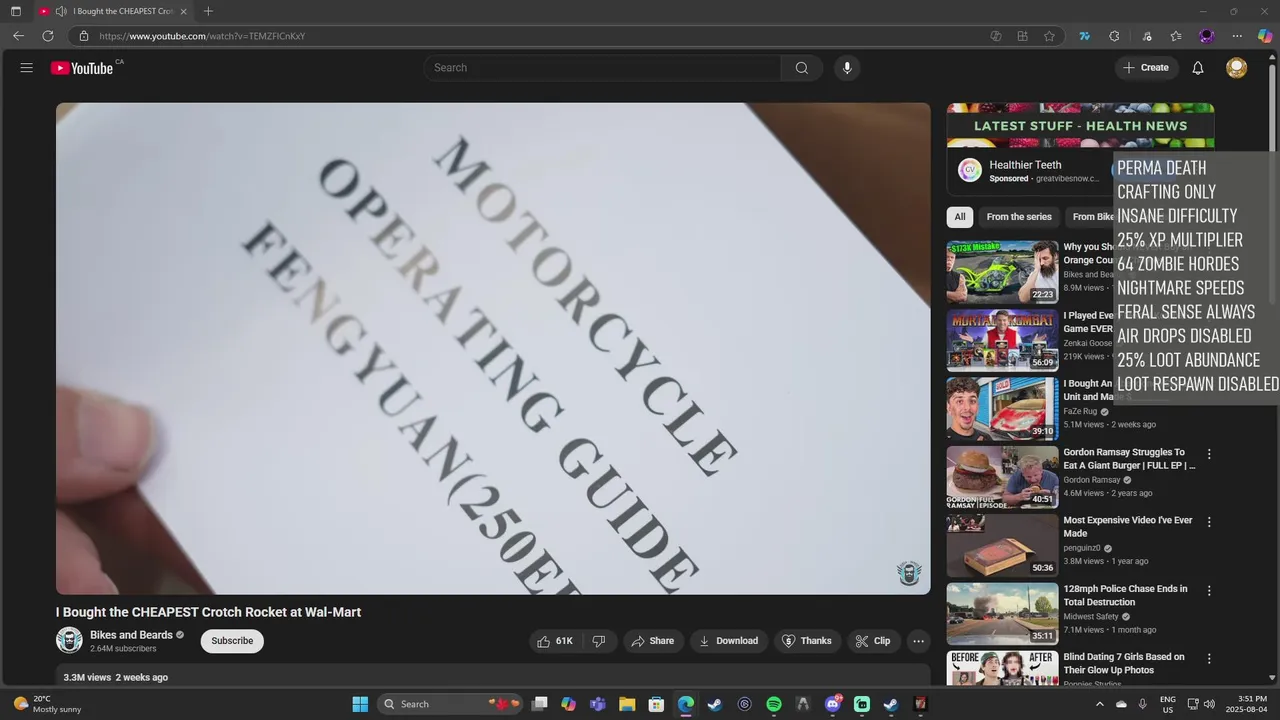The height and width of the screenshot is (720, 1280).
Task: Open more actions menu below the video
Action: pos(918,641)
